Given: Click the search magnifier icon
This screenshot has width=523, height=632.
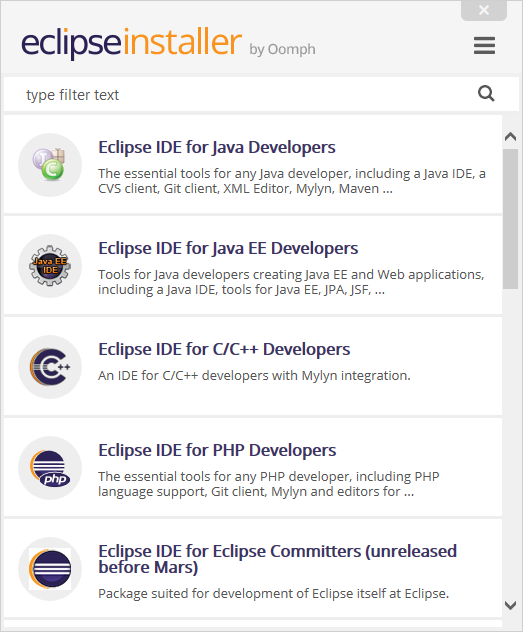Looking at the screenshot, I should (x=486, y=94).
